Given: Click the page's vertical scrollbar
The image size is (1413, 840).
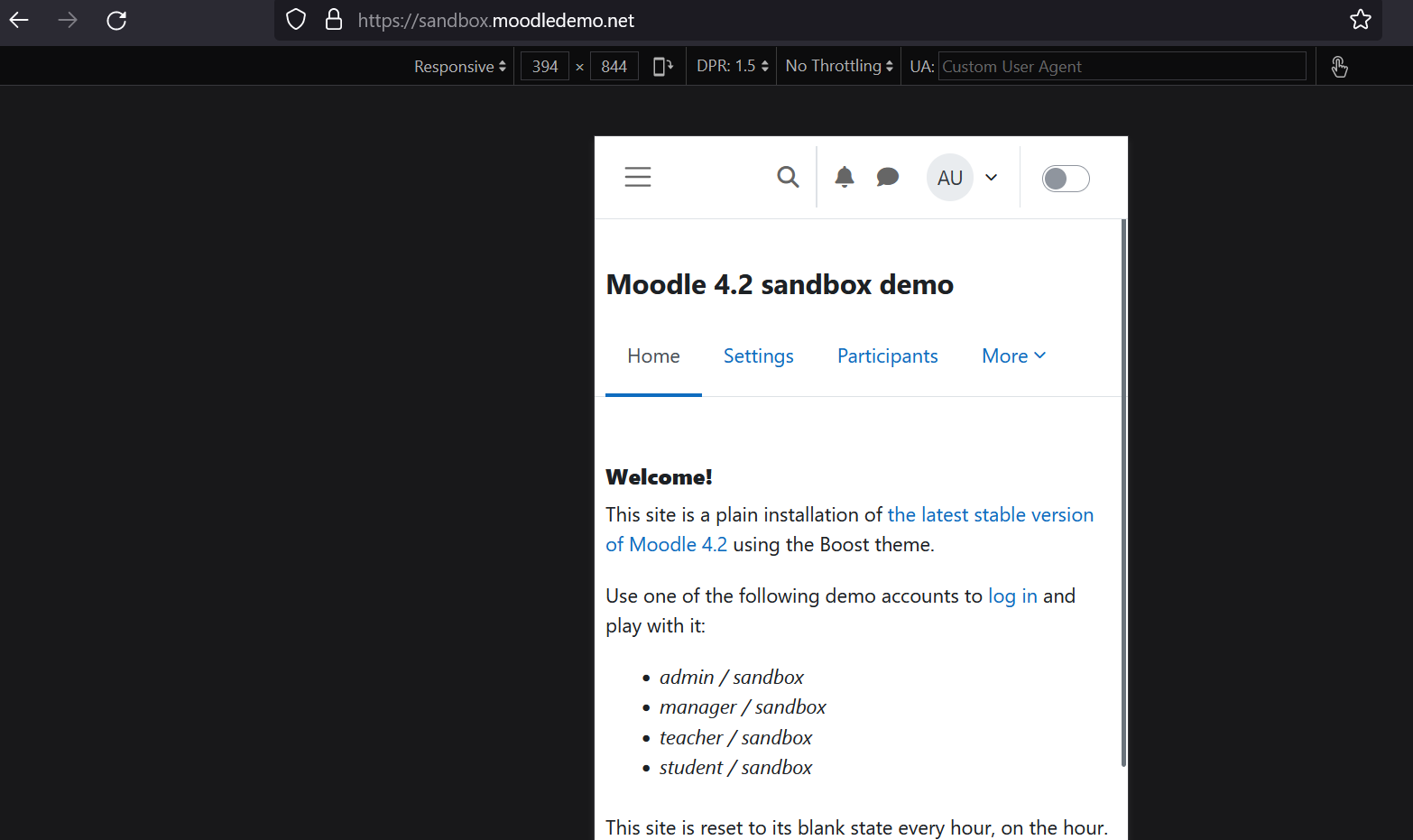Looking at the screenshot, I should pyautogui.click(x=1123, y=493).
